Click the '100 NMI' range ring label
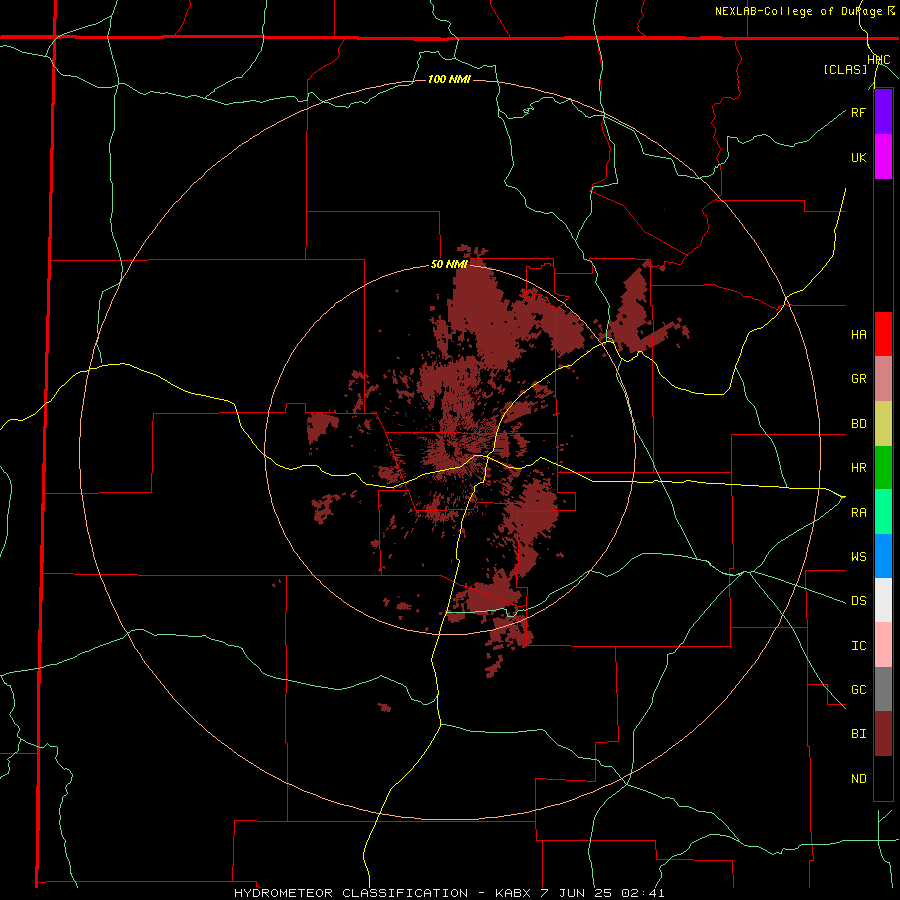This screenshot has height=900, width=900. pos(449,79)
